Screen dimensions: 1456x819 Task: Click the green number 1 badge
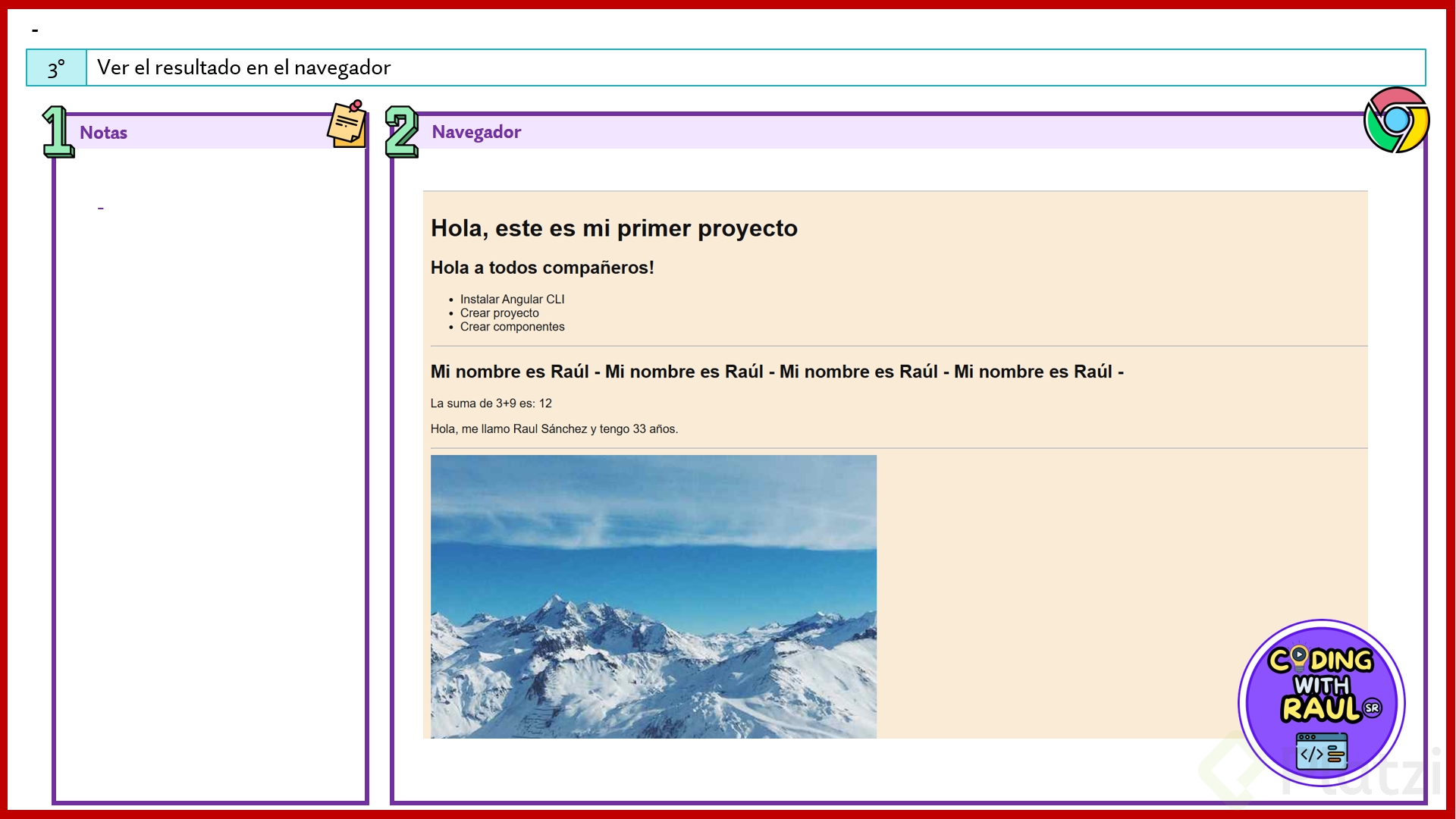[x=58, y=132]
